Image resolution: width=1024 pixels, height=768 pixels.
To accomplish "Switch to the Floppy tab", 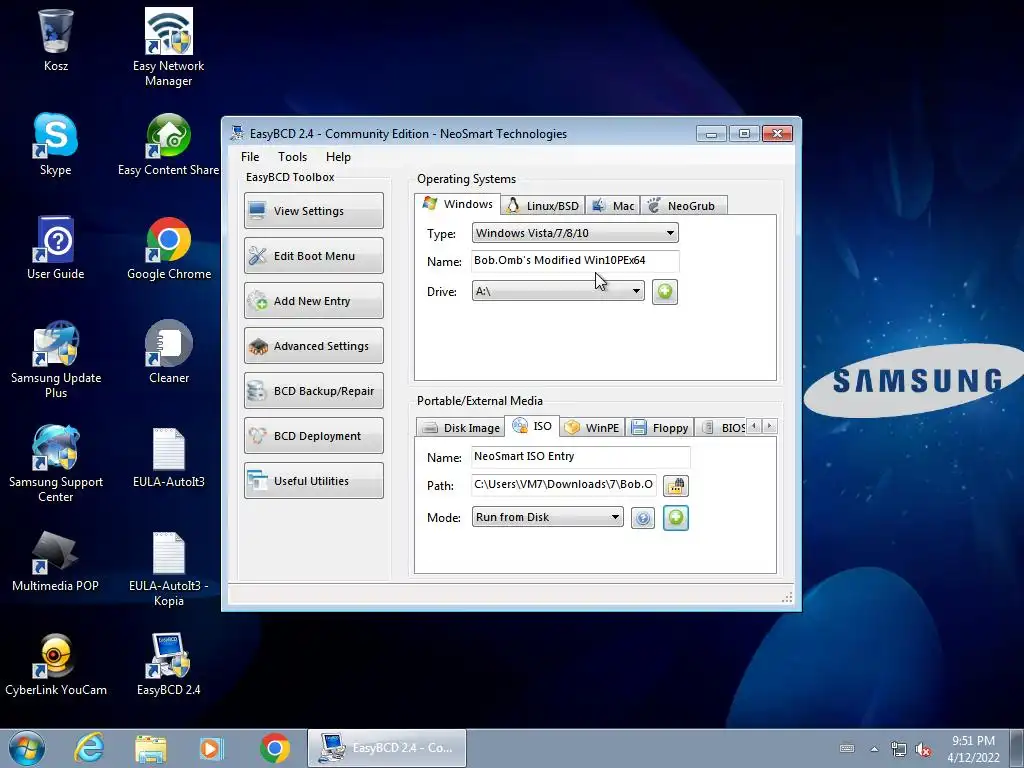I will coord(660,428).
